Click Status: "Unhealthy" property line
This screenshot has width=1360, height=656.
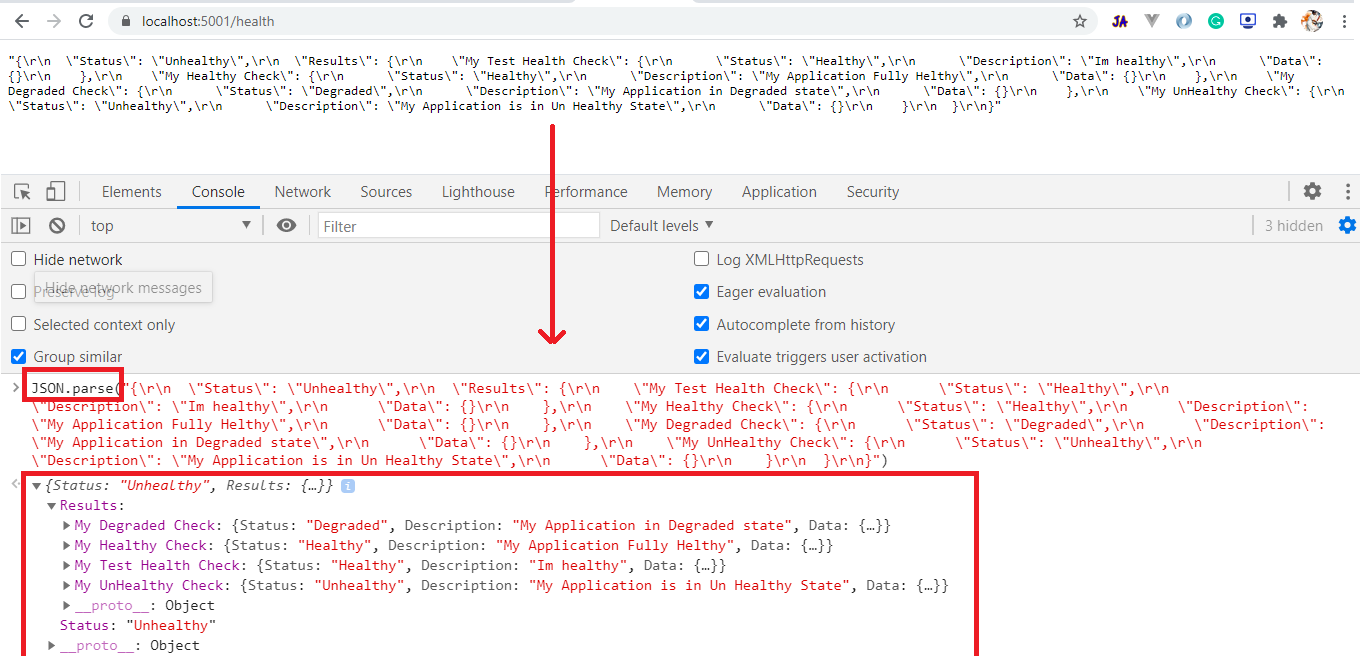(138, 626)
